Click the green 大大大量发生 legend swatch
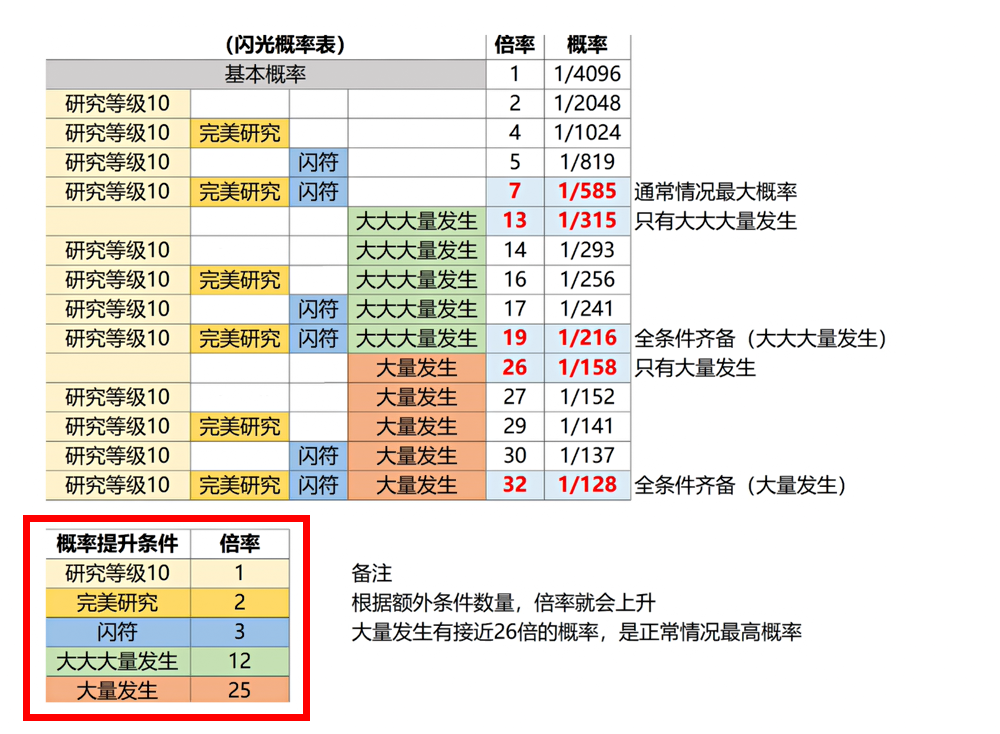The image size is (1000, 734). coord(117,661)
